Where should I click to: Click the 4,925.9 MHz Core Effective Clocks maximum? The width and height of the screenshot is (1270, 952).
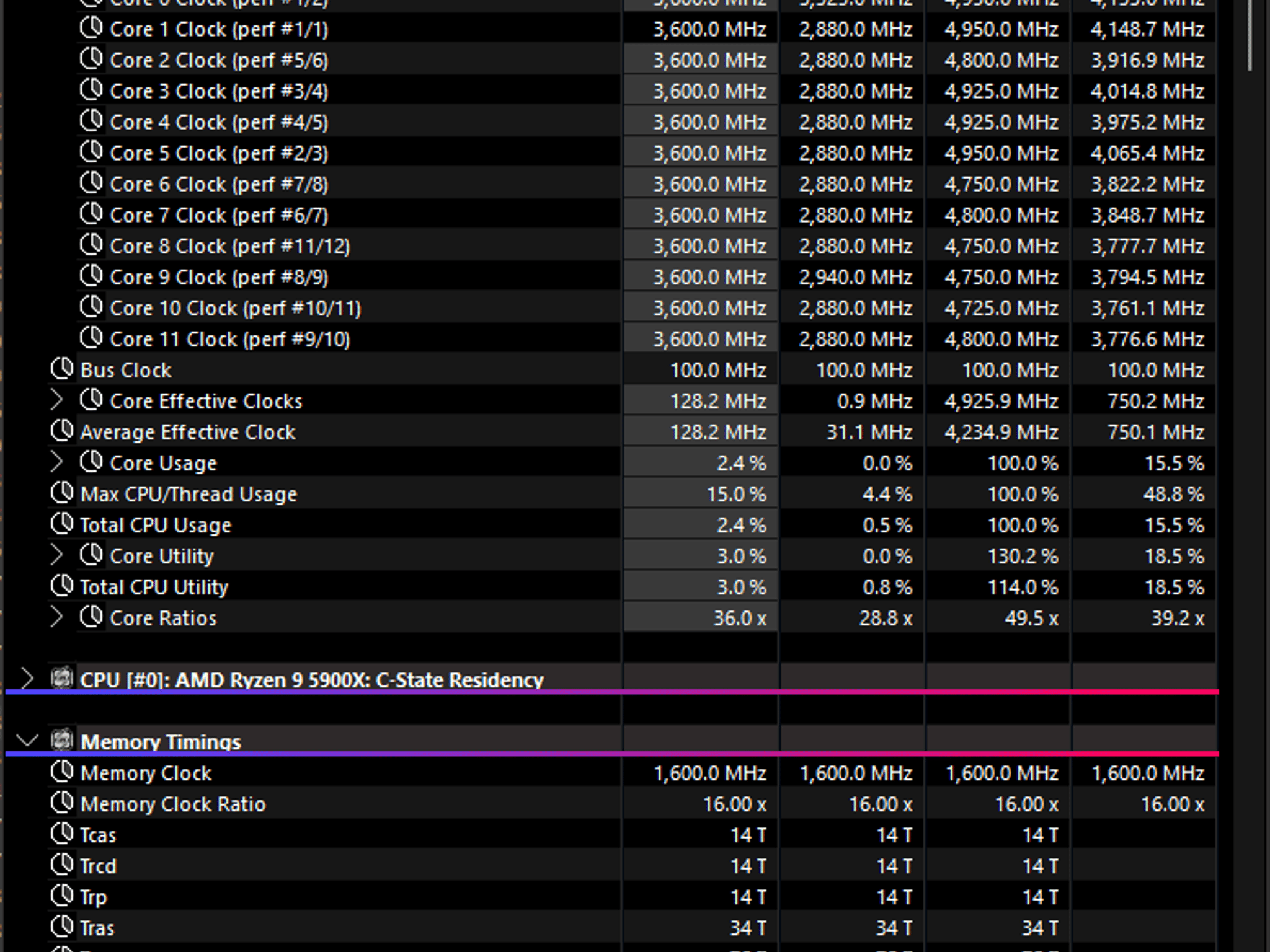coord(1001,401)
